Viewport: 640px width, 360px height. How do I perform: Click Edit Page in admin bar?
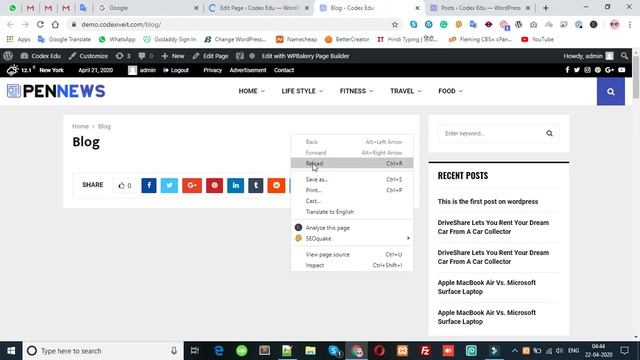pyautogui.click(x=210, y=56)
